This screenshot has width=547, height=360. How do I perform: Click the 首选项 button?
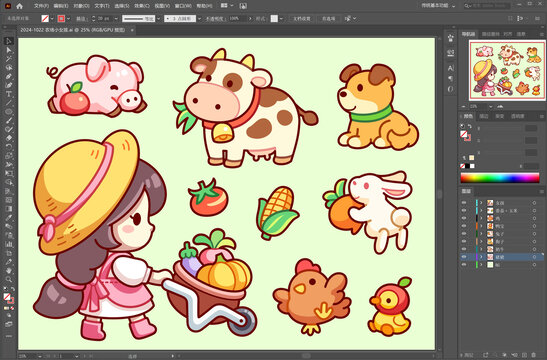click(x=328, y=18)
